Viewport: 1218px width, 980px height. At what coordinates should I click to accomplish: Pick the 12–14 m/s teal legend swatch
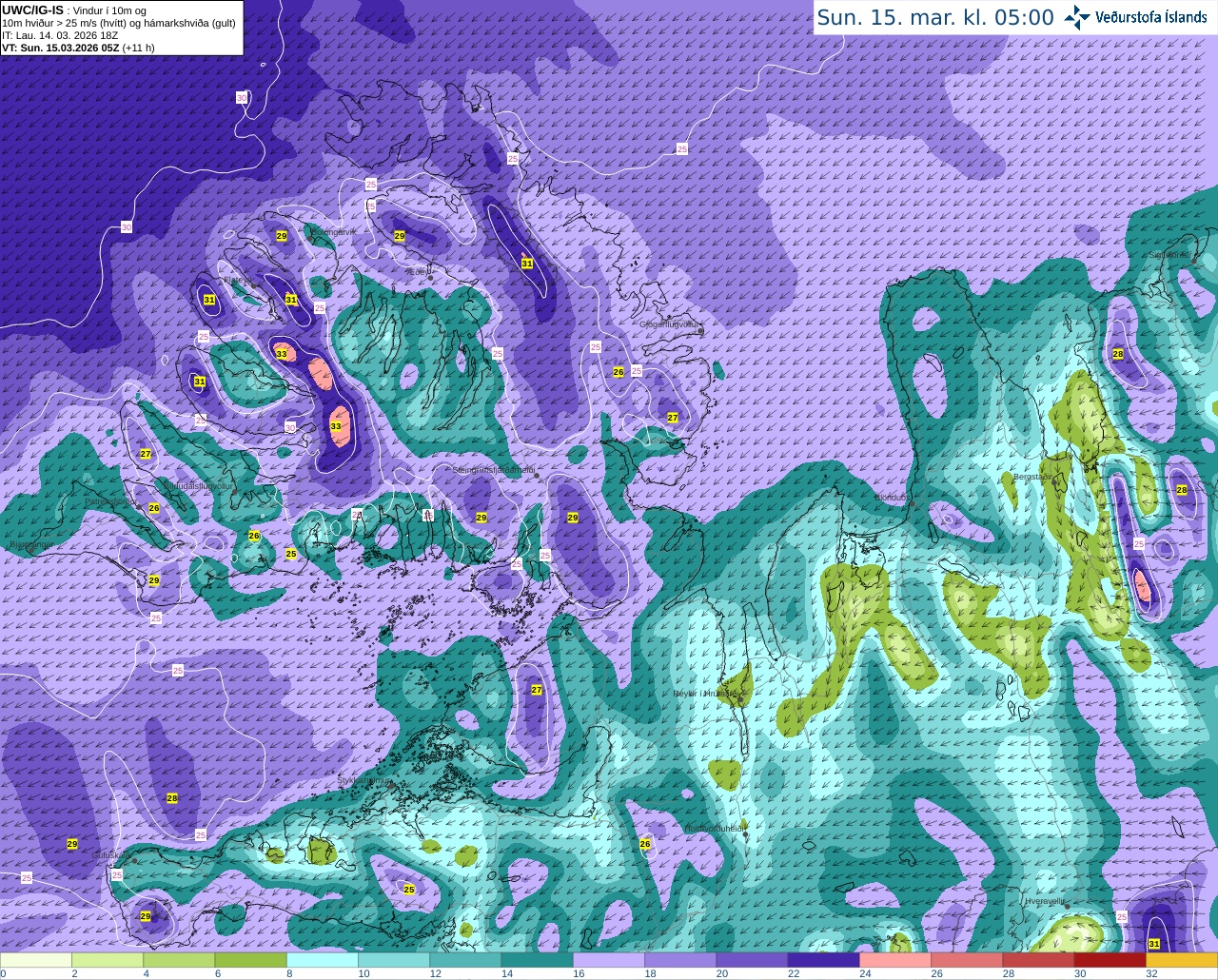(465, 960)
